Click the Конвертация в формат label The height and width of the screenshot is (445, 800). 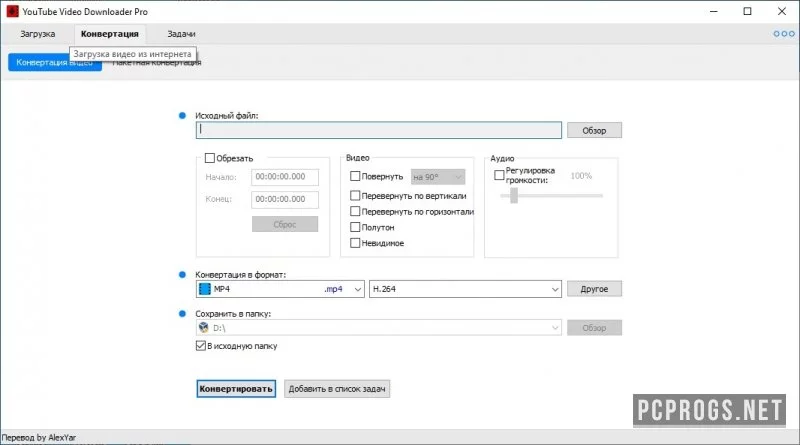[240, 275]
